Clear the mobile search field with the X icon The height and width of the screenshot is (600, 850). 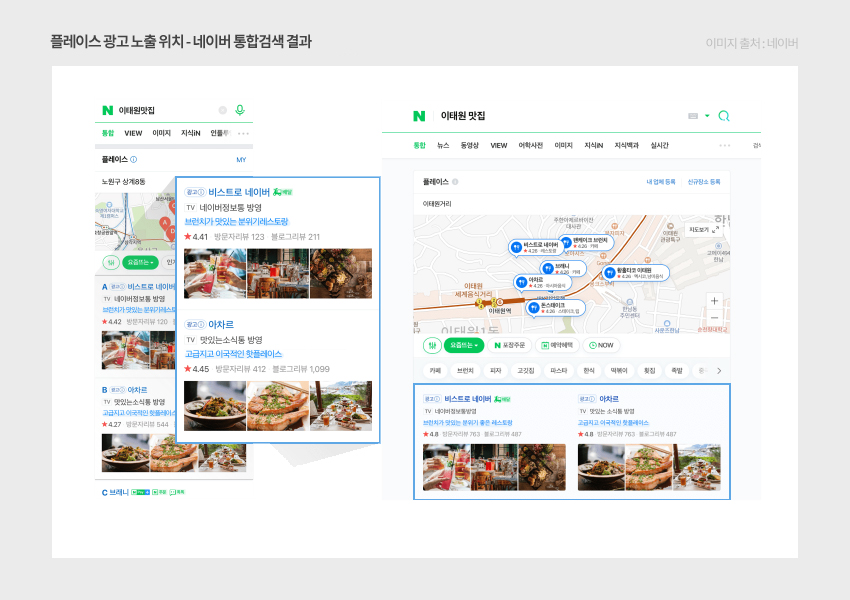click(222, 110)
